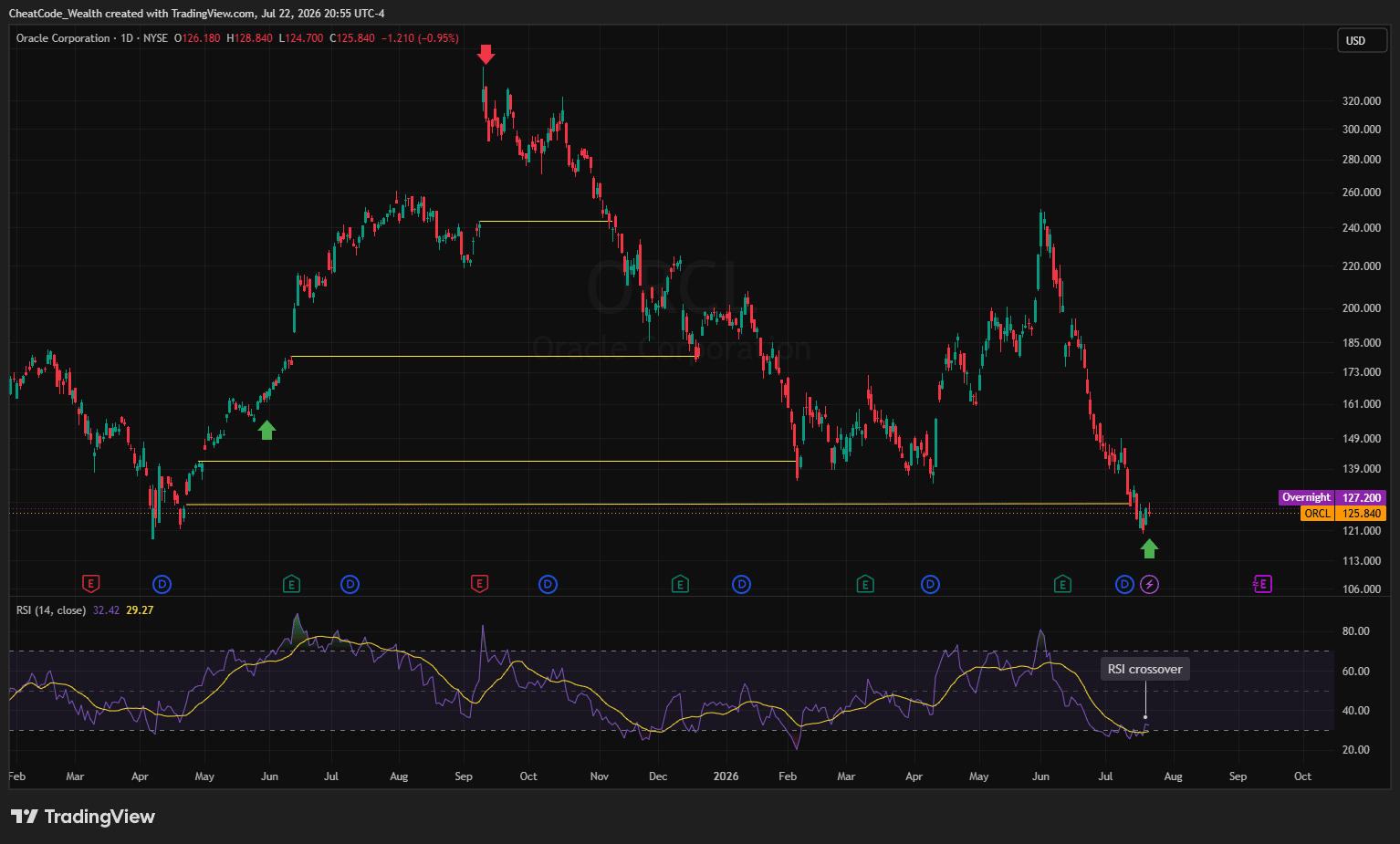Click the L124.700 low value

[x=301, y=38]
